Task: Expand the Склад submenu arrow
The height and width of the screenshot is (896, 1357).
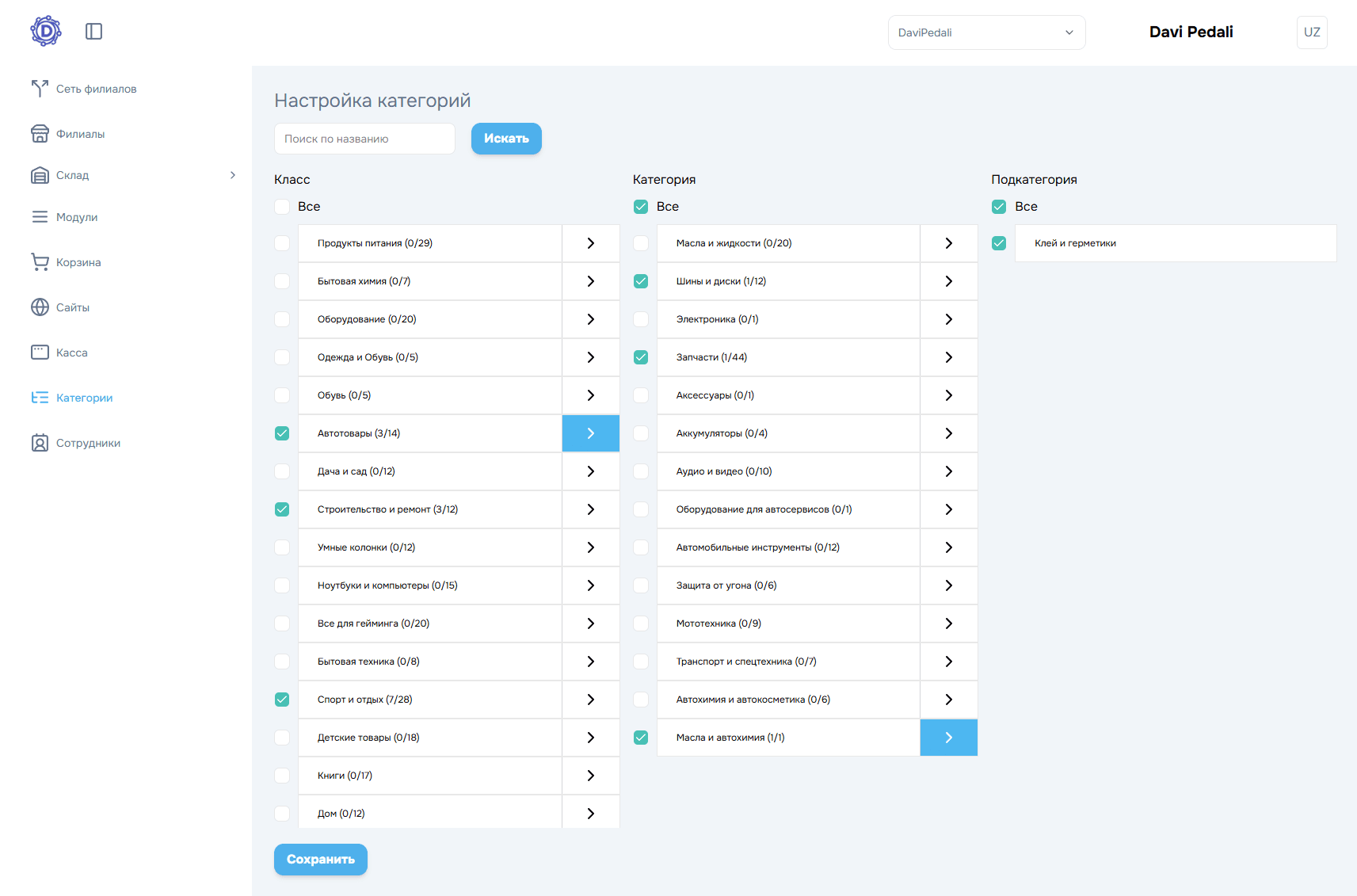Action: click(x=233, y=175)
